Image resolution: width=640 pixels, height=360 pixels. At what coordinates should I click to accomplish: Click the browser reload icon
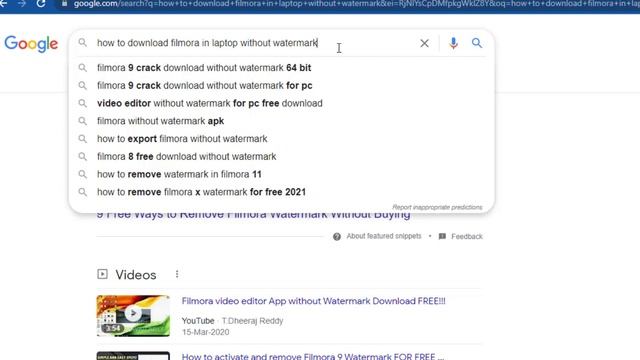[41, 4]
